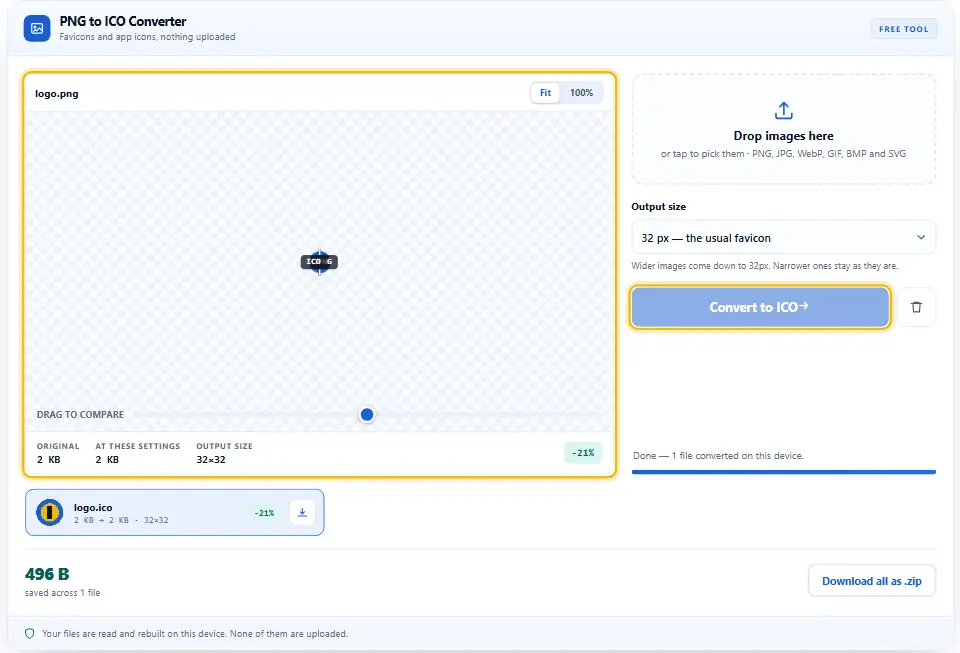Click the saved across 1 file text
The height and width of the screenshot is (653, 960).
click(x=62, y=592)
